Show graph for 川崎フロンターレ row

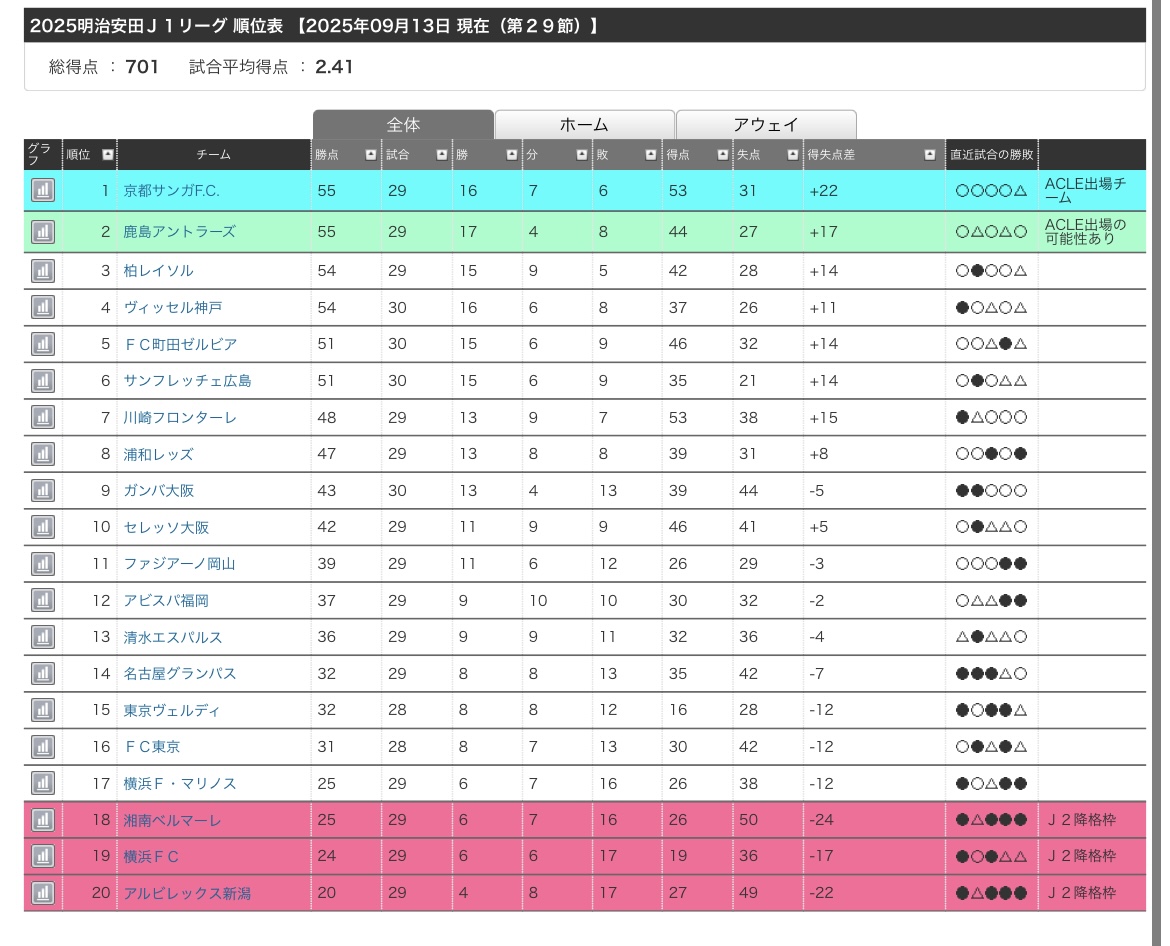click(42, 417)
